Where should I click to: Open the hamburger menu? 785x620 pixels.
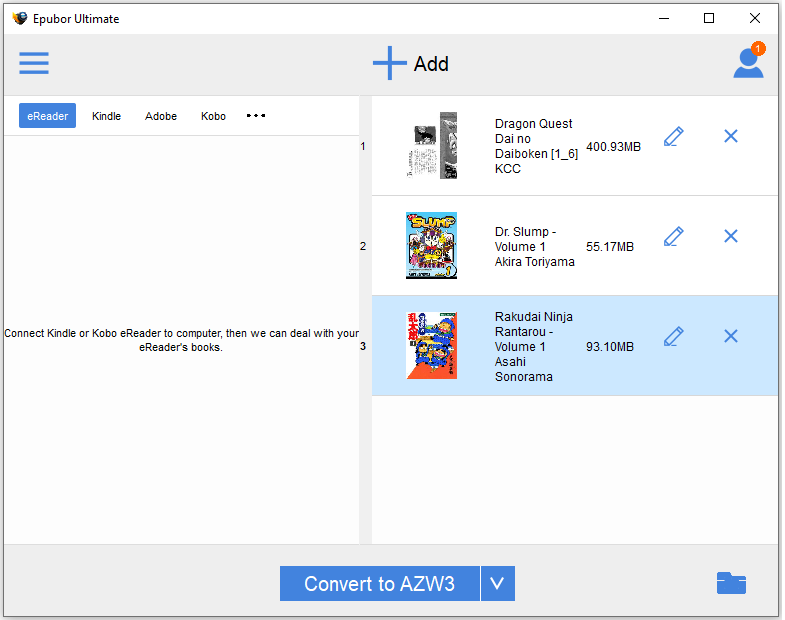point(34,63)
